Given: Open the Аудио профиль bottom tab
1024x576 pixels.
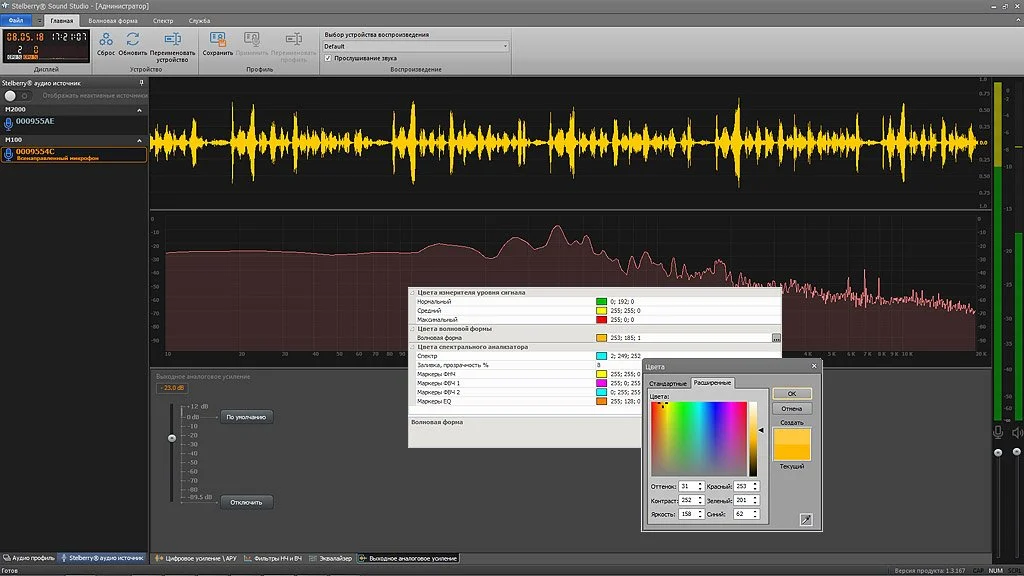Looking at the screenshot, I should (29, 558).
